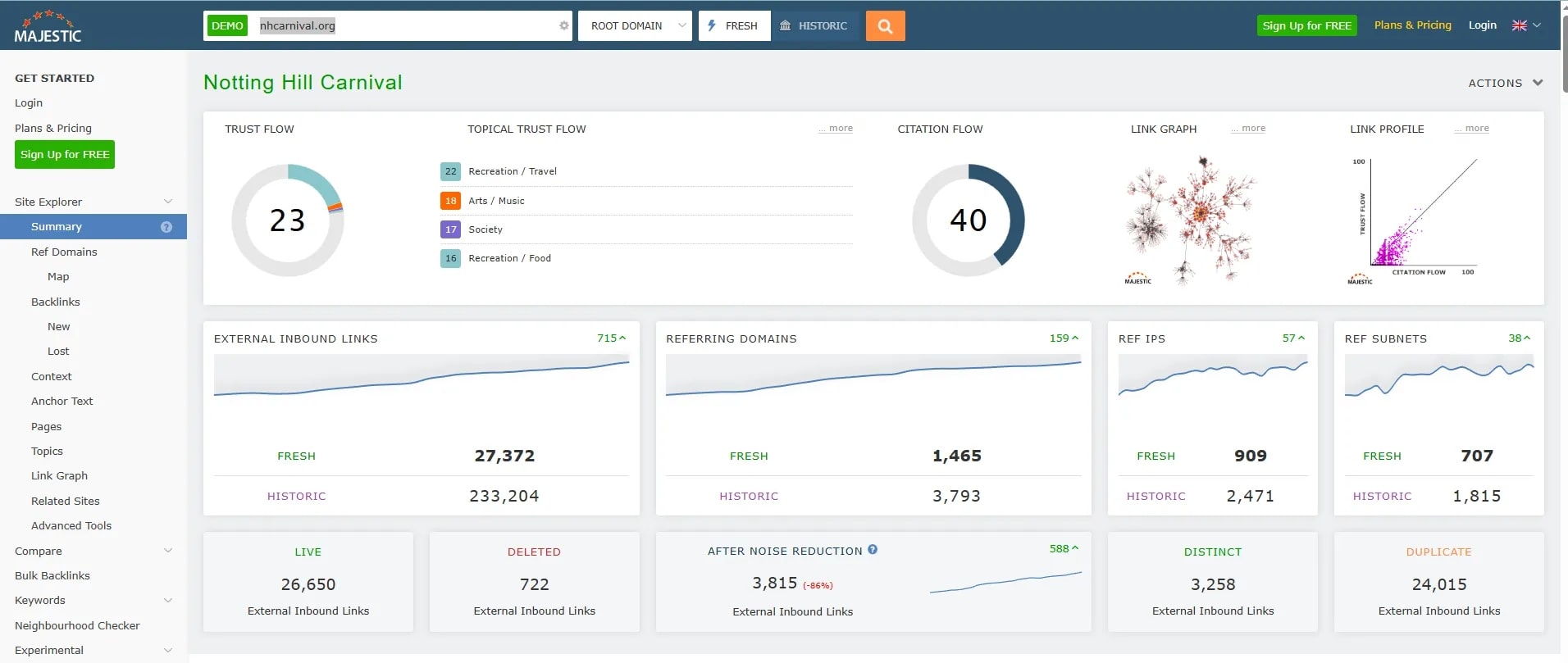The height and width of the screenshot is (663, 1568).
Task: Open Advanced Tools in the sidebar
Action: point(71,525)
